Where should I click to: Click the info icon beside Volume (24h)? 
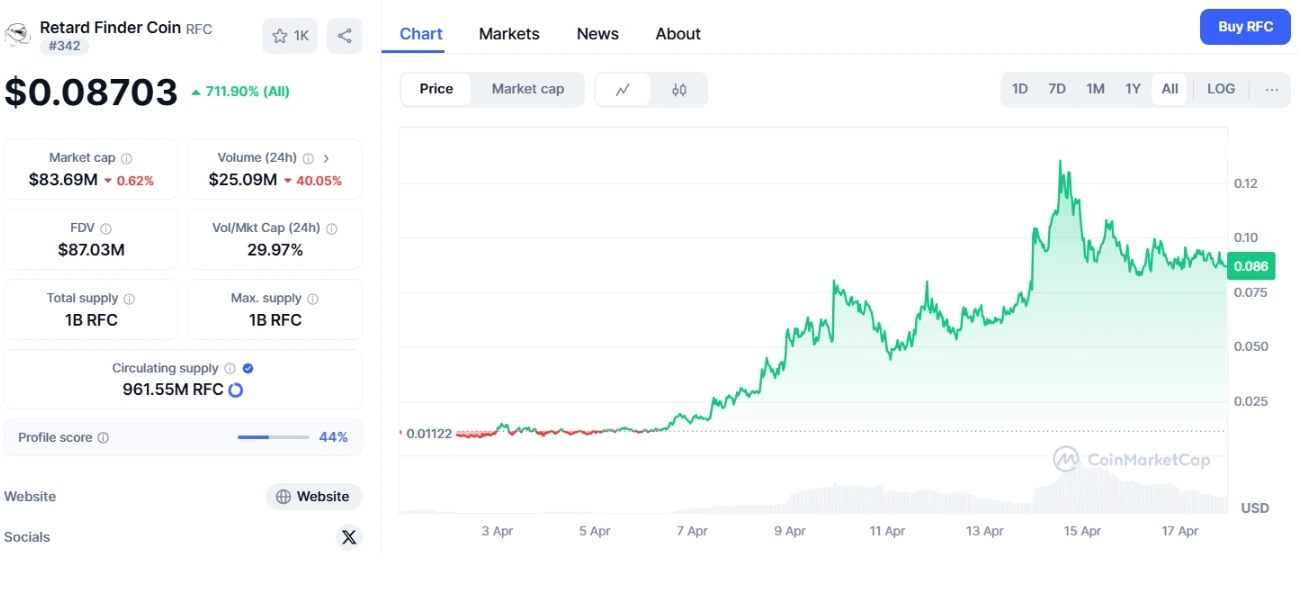click(308, 158)
